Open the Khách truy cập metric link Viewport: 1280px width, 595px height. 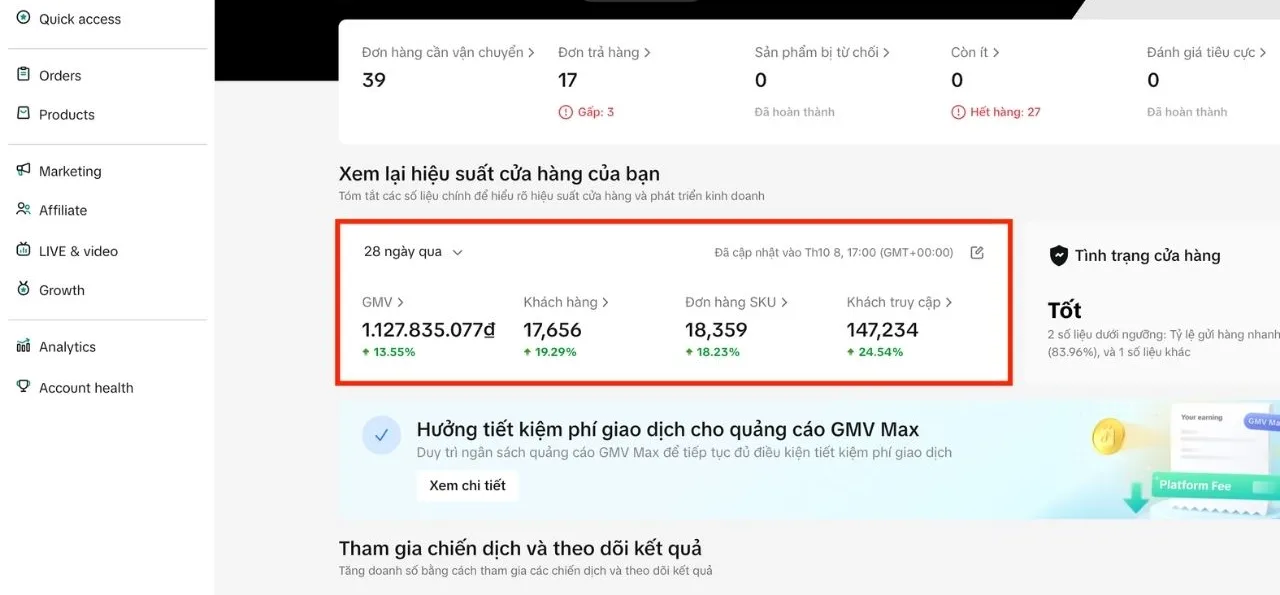pyautogui.click(x=899, y=302)
